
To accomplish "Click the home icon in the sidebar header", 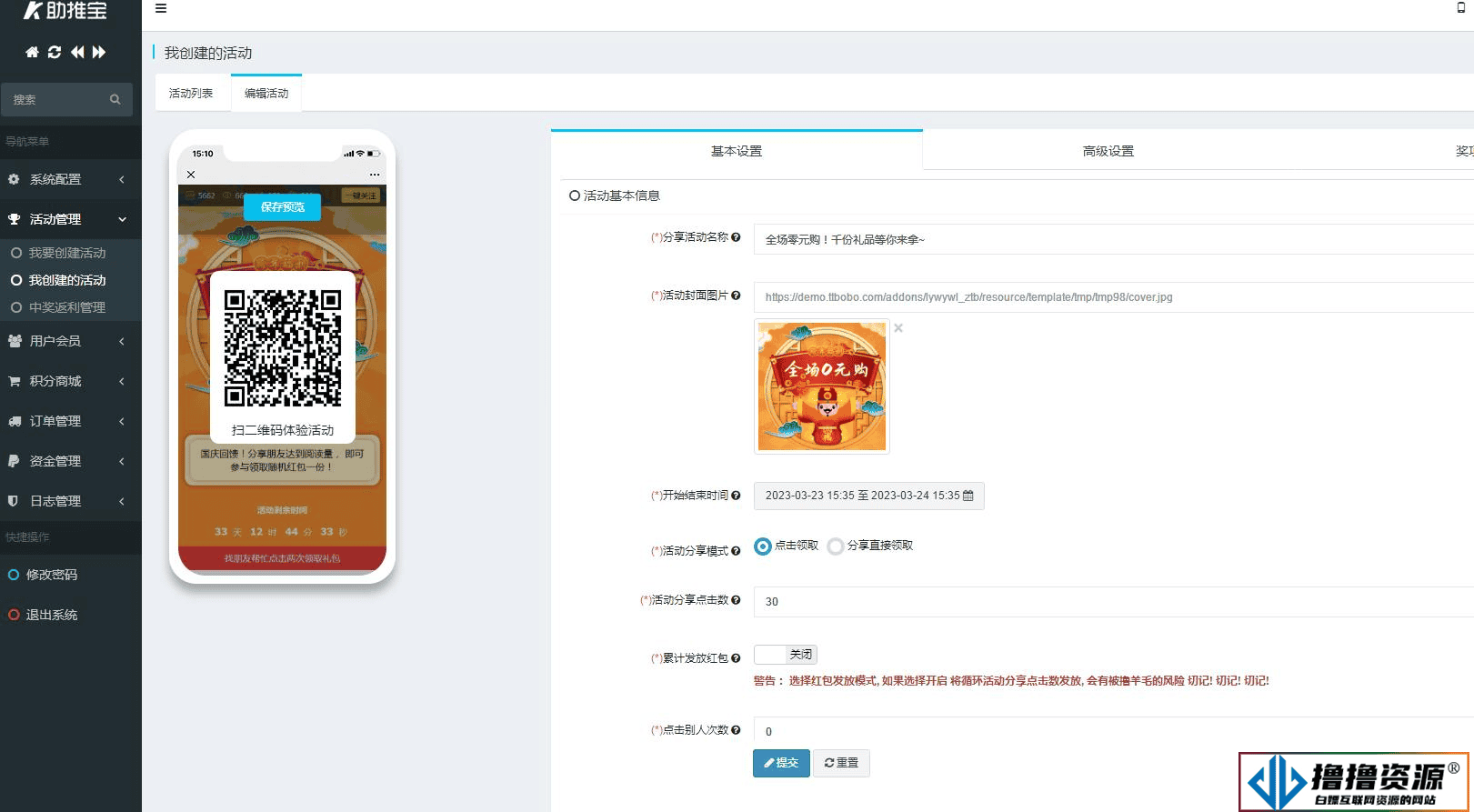I will (x=32, y=52).
